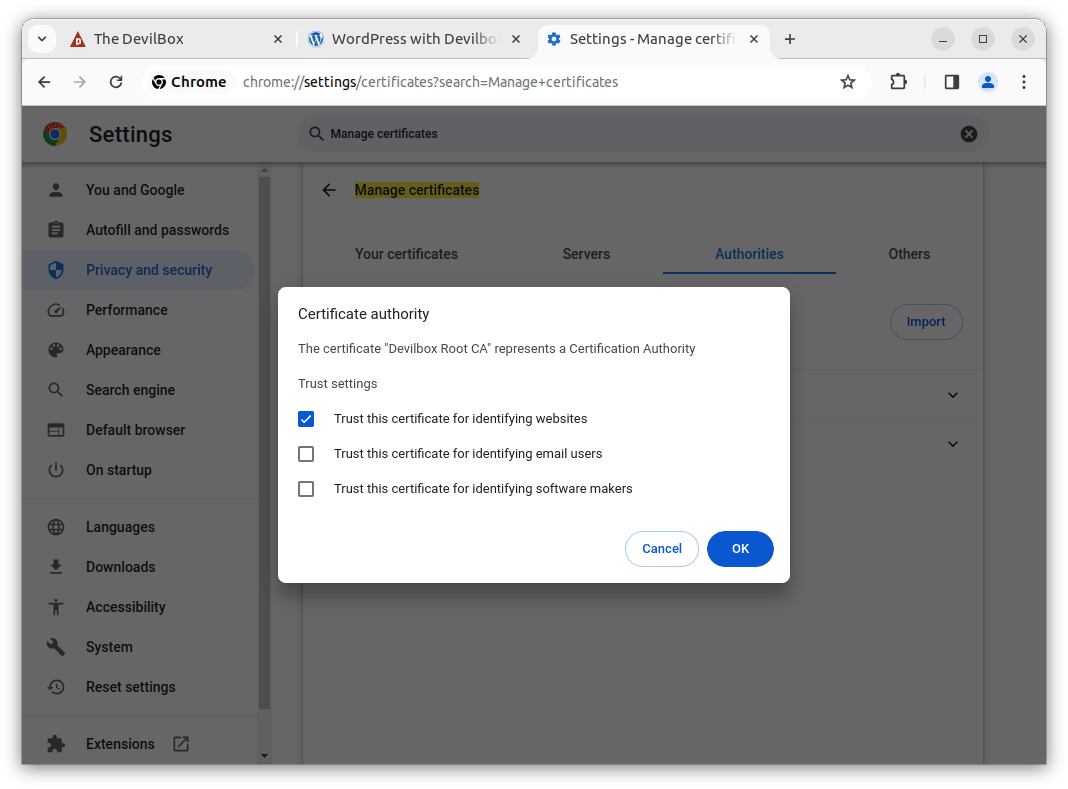Screen dimensions: 1068x789
Task: Check trust for identifying software makers
Action: tap(306, 489)
